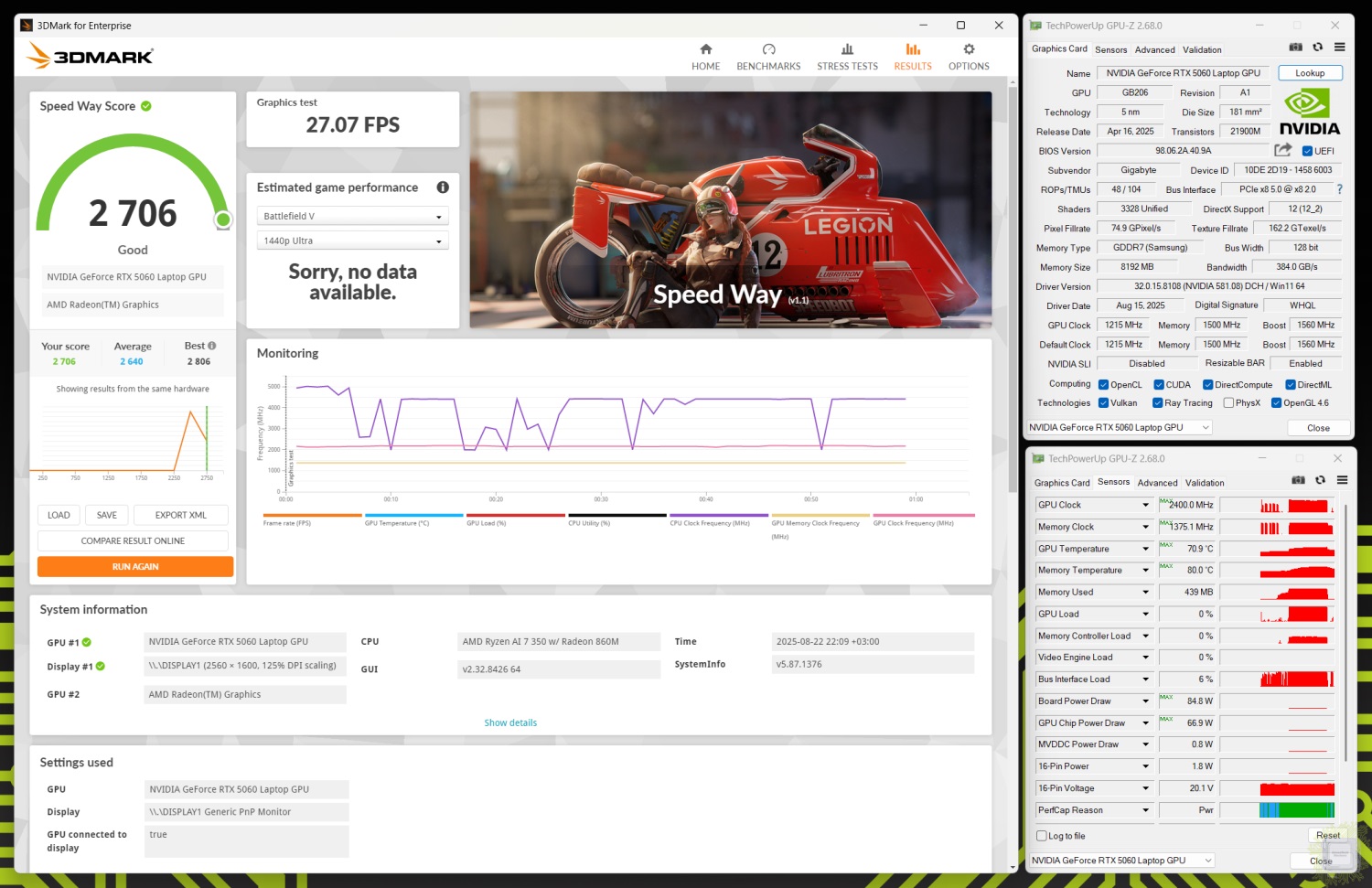The height and width of the screenshot is (888, 1372).
Task: Open BENCHMARKS in 3DMark navigation
Action: [768, 57]
